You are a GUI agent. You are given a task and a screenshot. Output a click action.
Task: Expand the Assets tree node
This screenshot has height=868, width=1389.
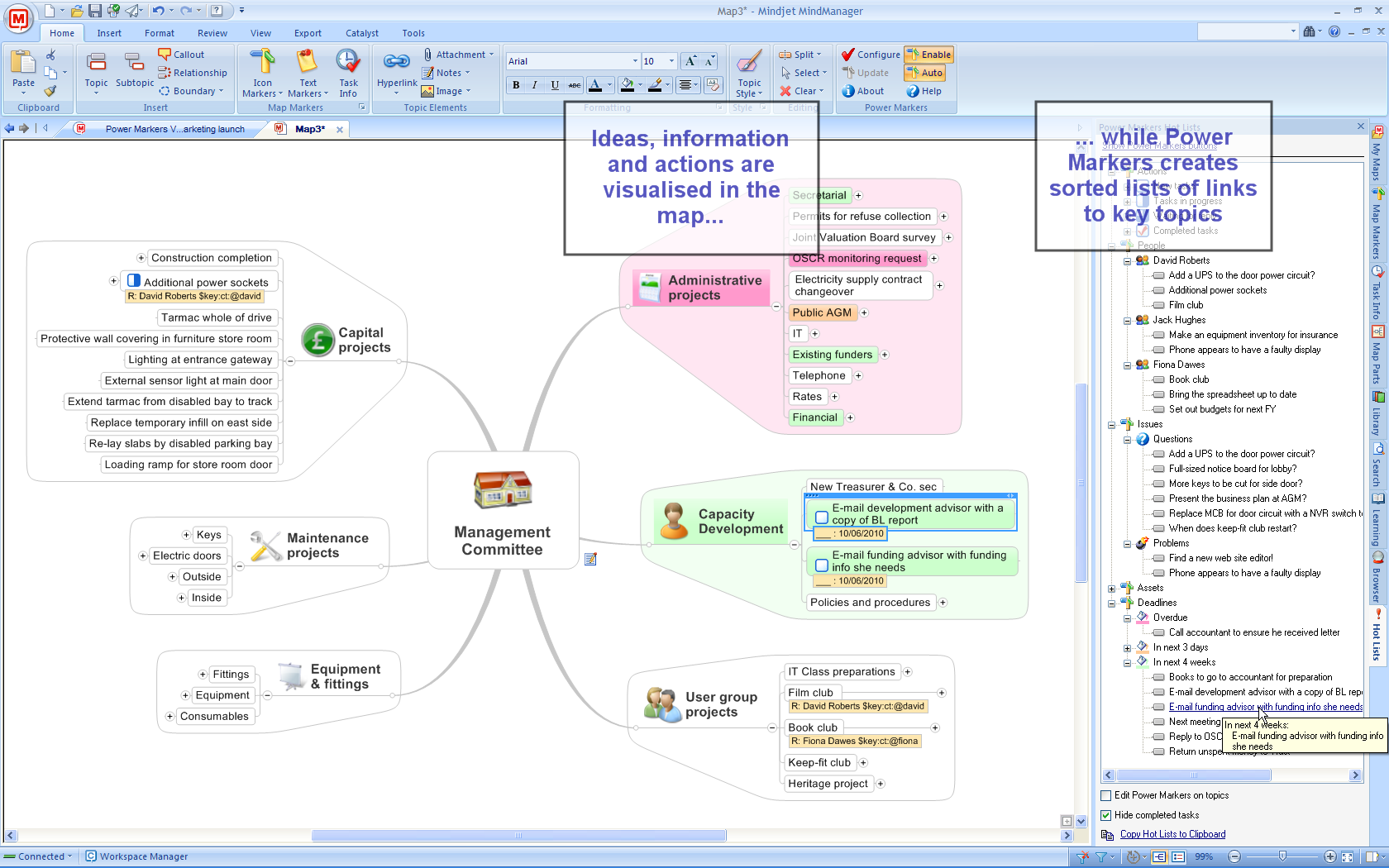(1111, 589)
